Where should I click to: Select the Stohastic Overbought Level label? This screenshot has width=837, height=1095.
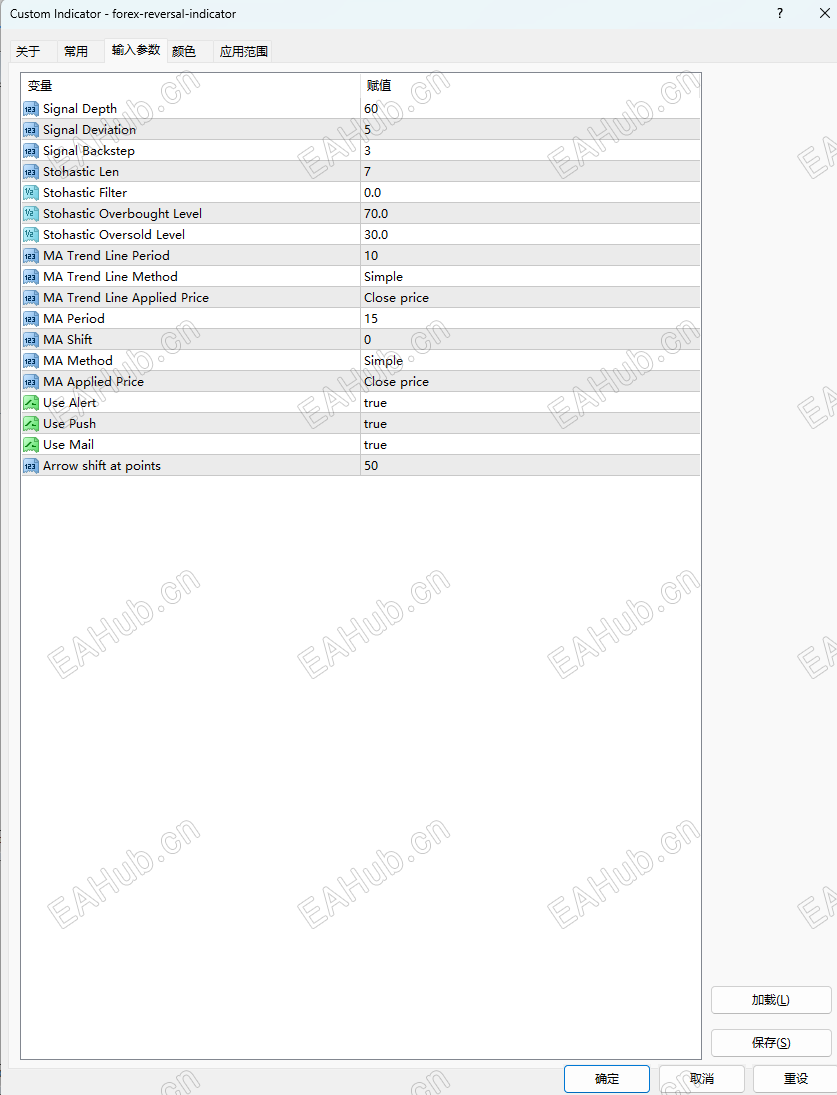122,214
